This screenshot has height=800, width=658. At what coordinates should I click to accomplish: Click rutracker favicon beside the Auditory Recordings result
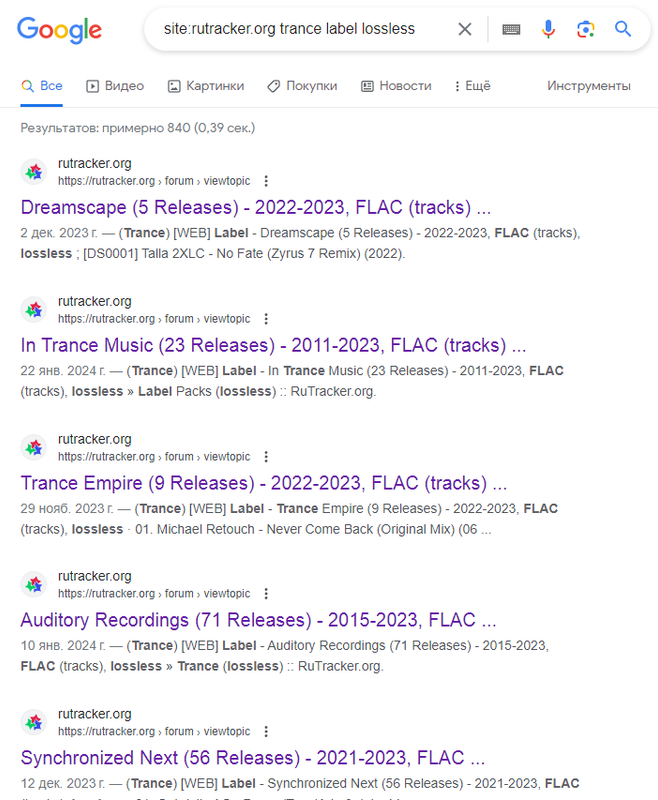[x=34, y=585]
